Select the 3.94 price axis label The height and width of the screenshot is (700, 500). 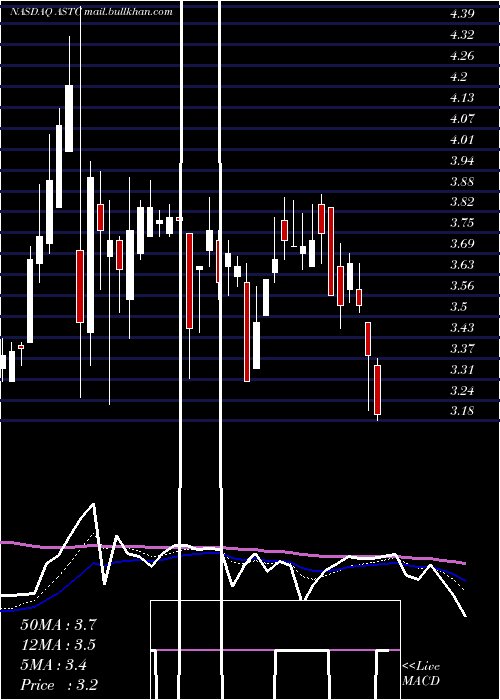462,161
